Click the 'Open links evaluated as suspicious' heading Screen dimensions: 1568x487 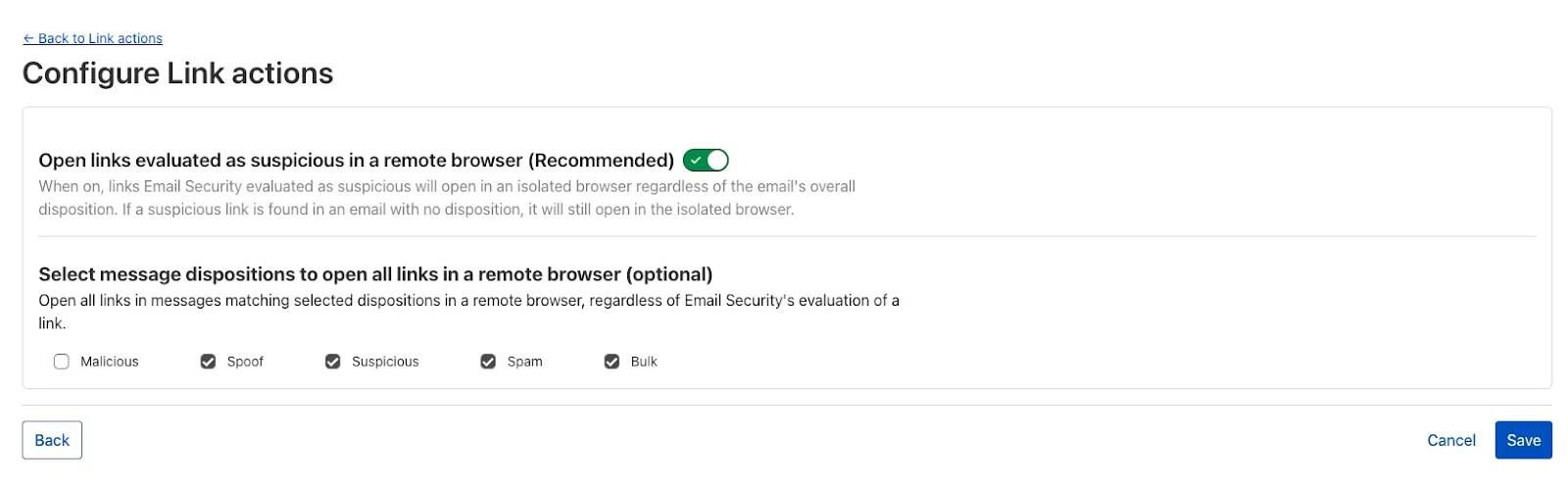point(356,160)
